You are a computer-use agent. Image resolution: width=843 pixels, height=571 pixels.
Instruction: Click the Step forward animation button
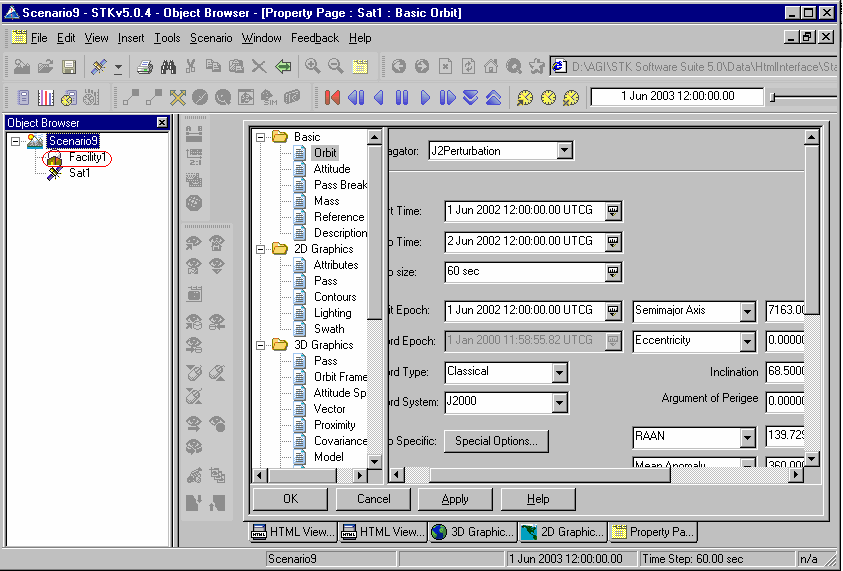click(x=447, y=97)
